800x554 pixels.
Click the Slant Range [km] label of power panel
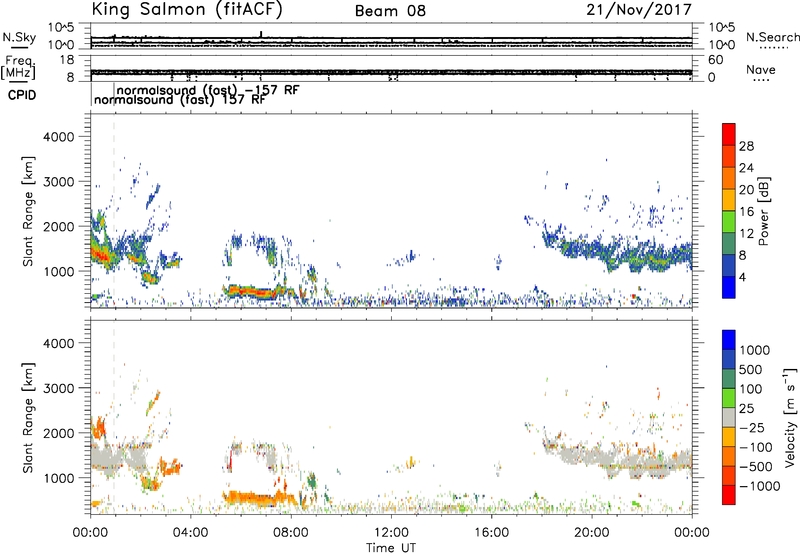click(28, 211)
